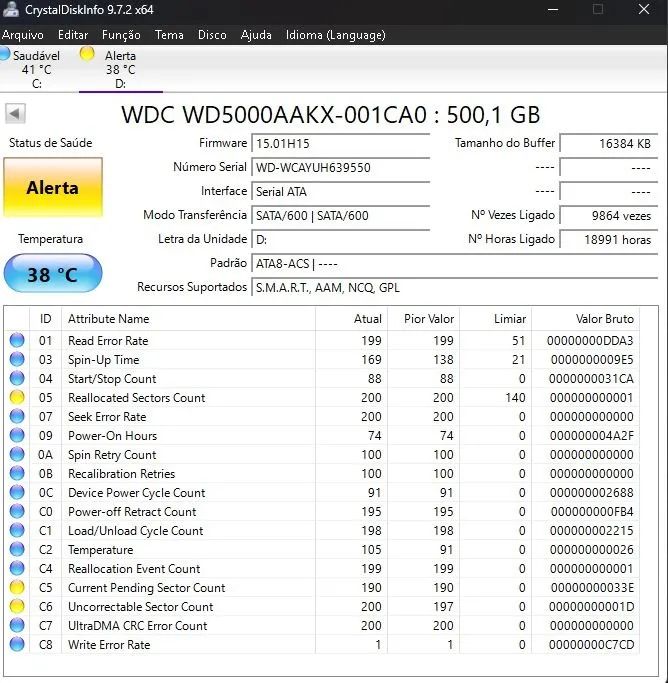Click the Modo Transferência field SATA/600
Image resolution: width=668 pixels, height=683 pixels.
(341, 215)
